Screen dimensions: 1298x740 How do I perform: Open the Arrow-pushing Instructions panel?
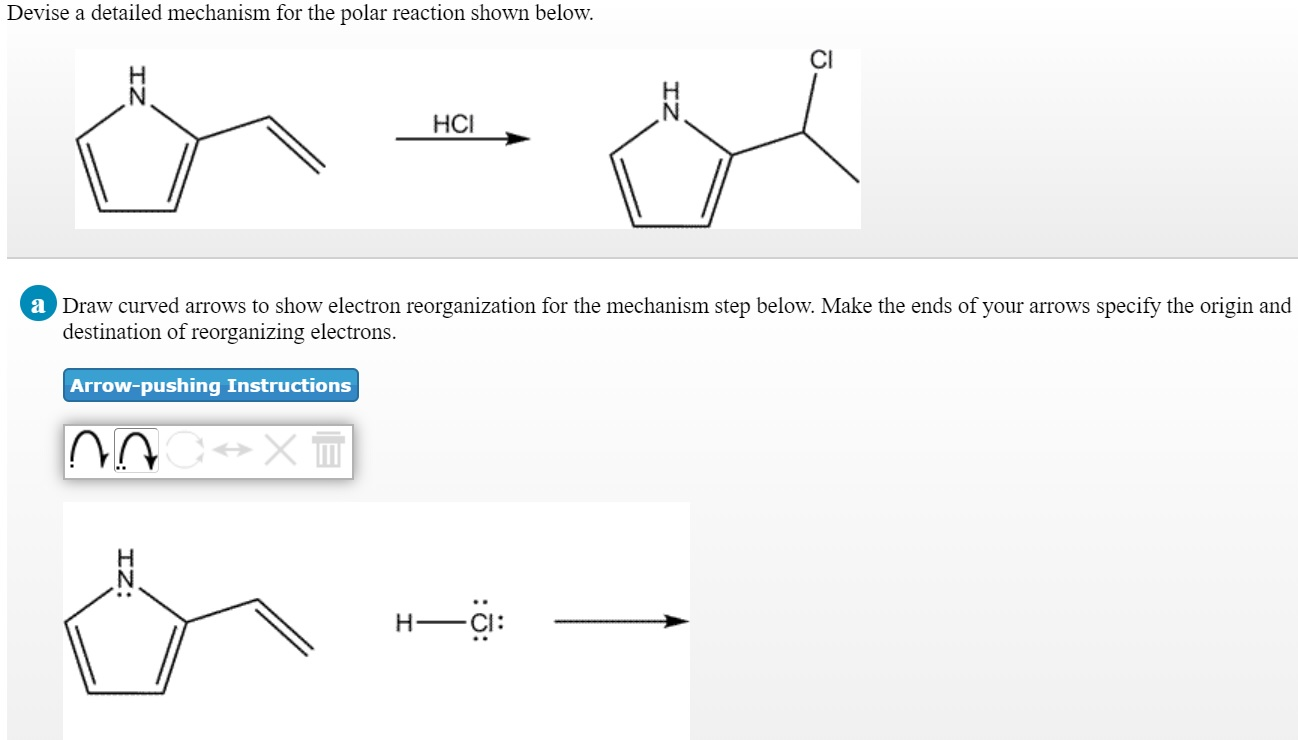208,385
